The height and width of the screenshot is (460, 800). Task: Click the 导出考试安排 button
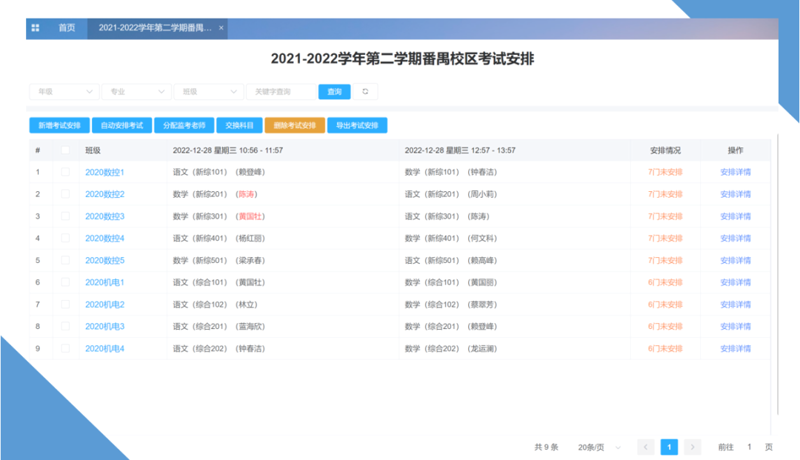coord(357,125)
